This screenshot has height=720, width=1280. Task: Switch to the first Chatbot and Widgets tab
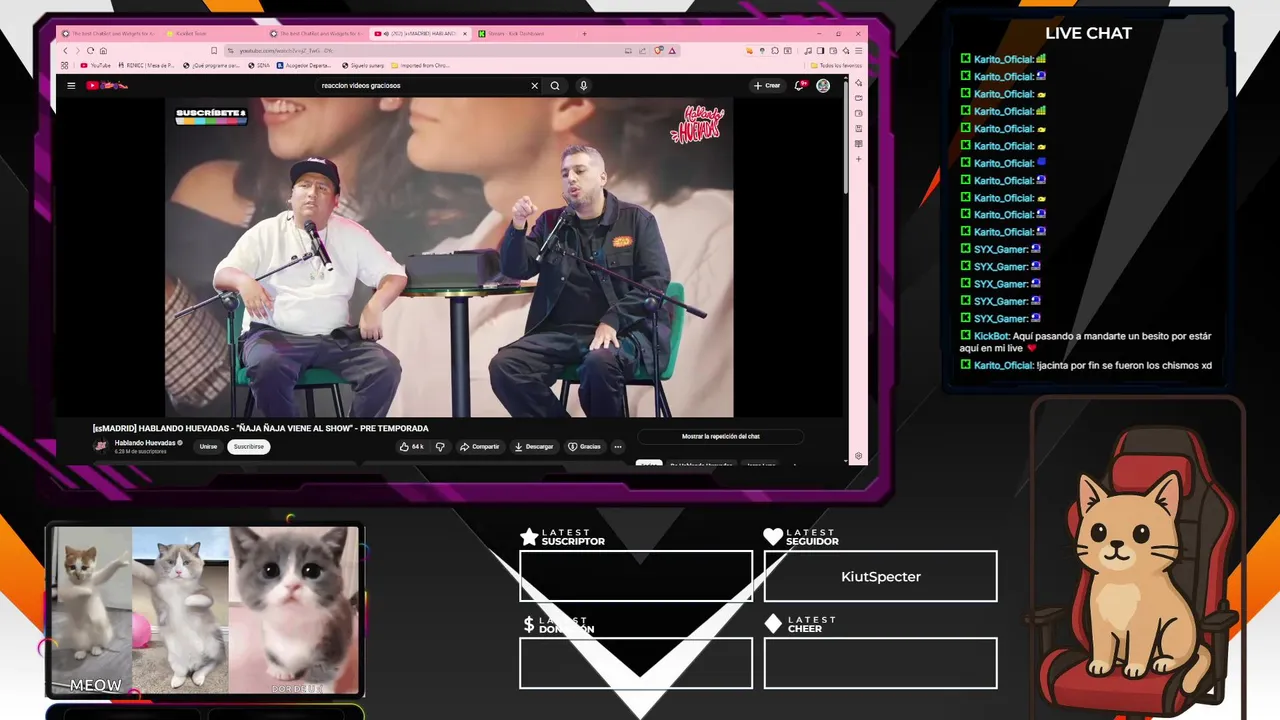tap(108, 34)
